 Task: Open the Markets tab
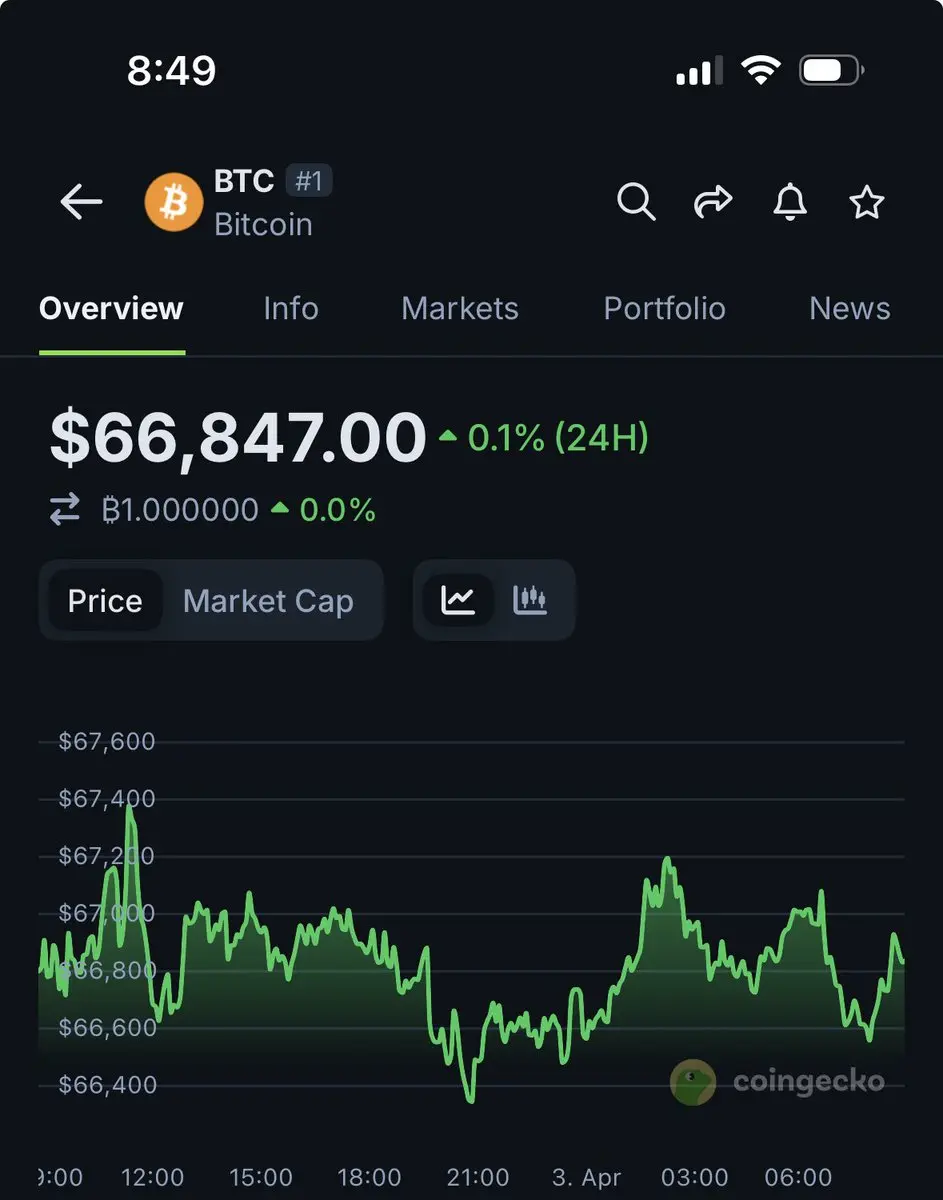[460, 308]
